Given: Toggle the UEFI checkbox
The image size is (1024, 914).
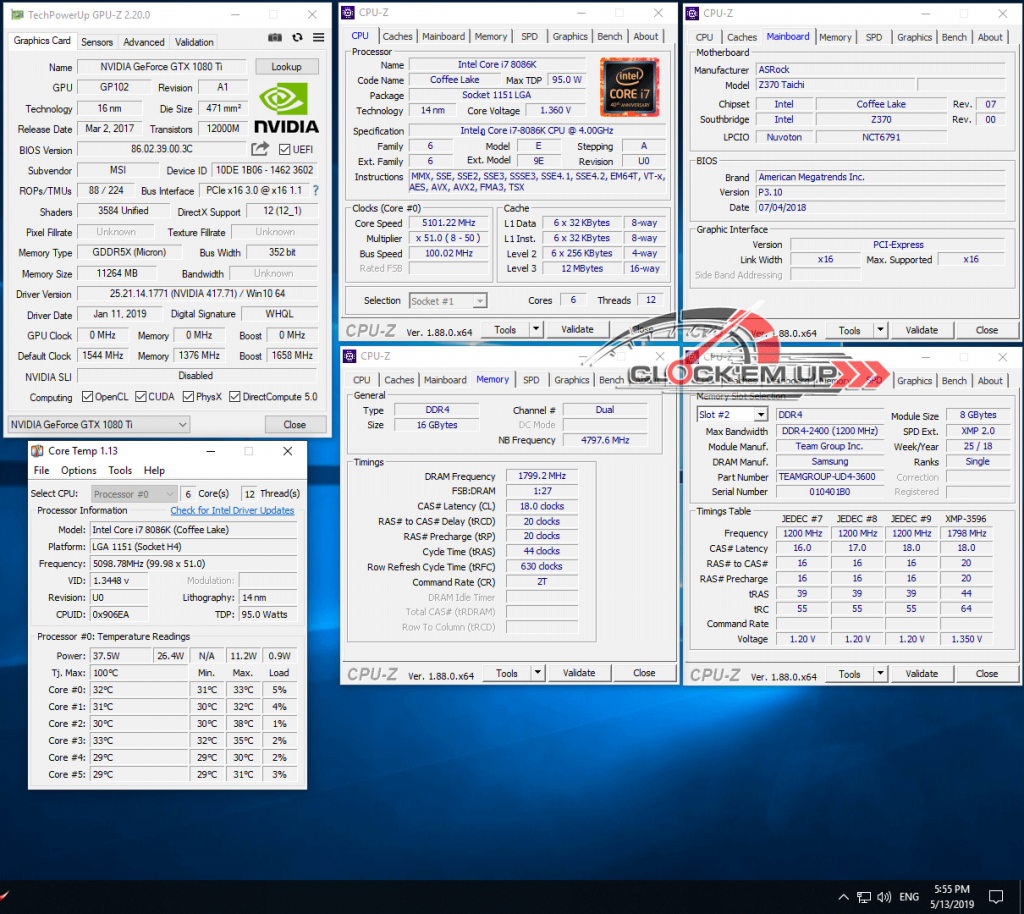Looking at the screenshot, I should (x=285, y=150).
